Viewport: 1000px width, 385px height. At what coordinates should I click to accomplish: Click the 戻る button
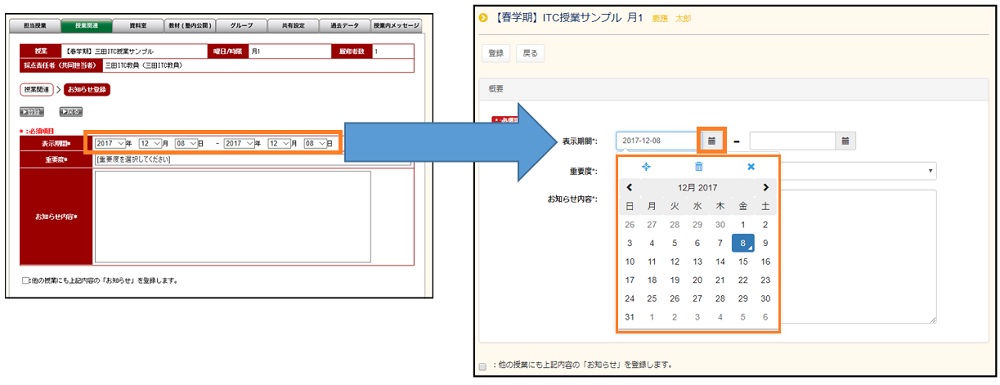530,54
